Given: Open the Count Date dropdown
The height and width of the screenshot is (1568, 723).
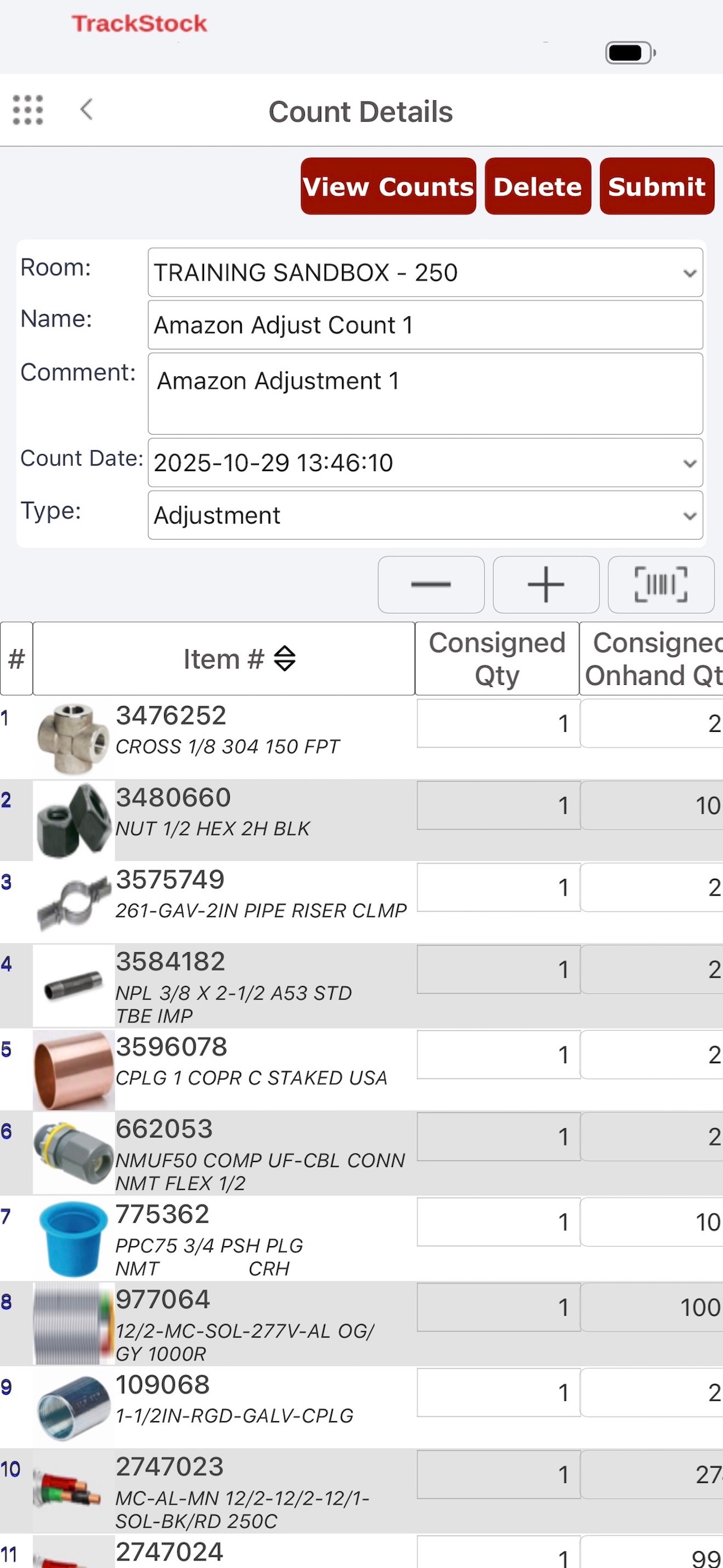Looking at the screenshot, I should tap(425, 463).
